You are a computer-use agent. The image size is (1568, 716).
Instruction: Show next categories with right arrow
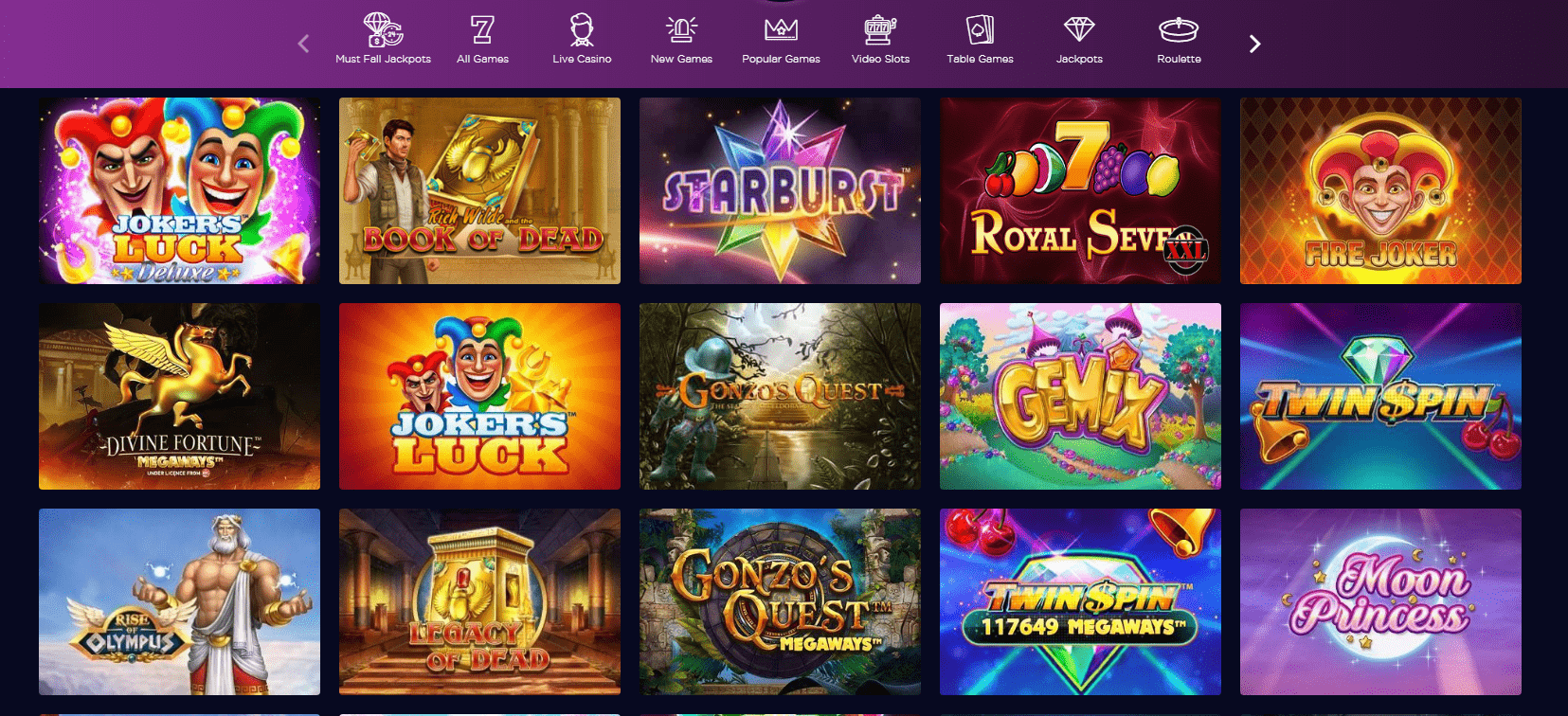[1254, 44]
